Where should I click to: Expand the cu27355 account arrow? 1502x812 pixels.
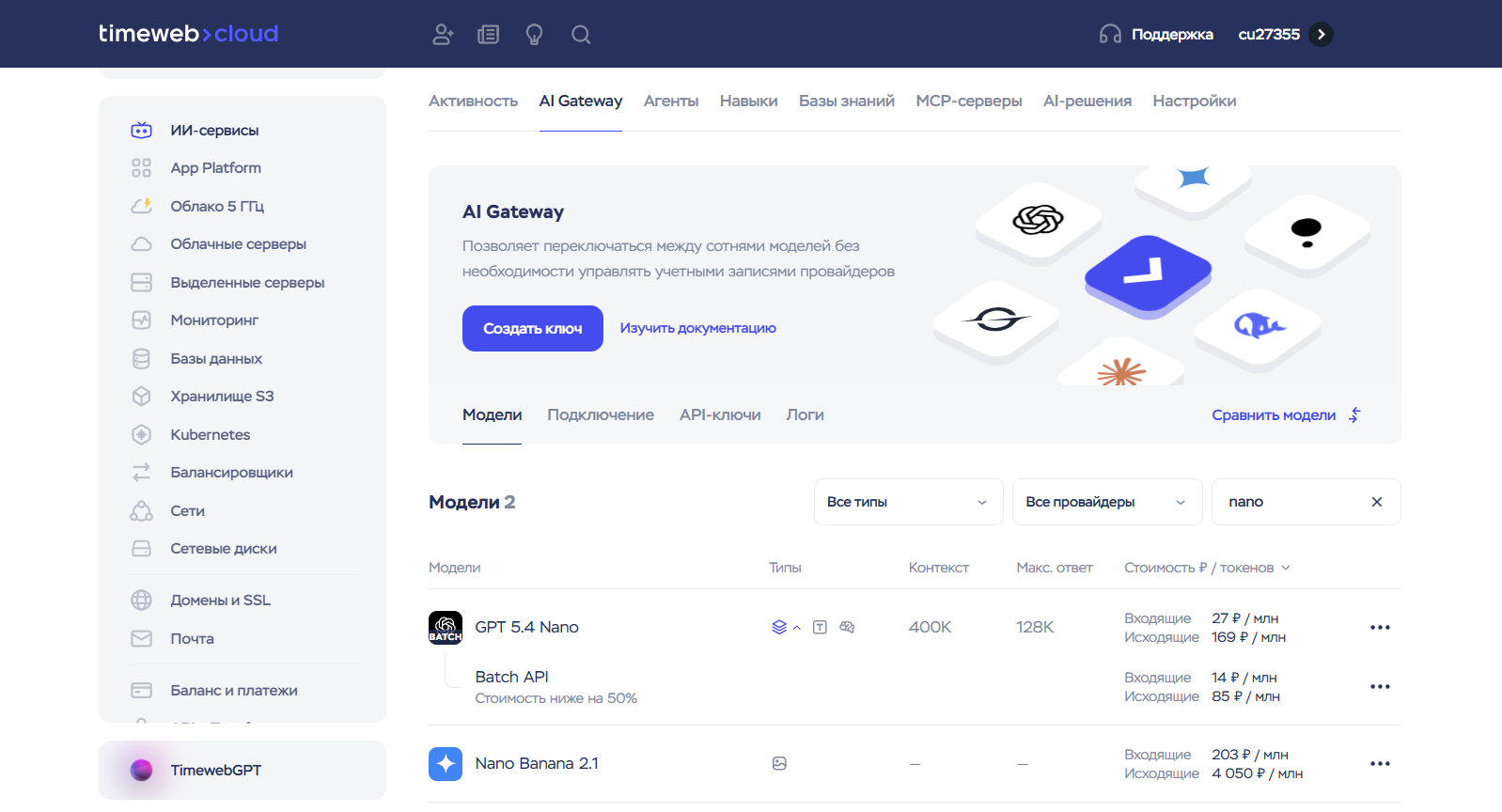click(1322, 35)
